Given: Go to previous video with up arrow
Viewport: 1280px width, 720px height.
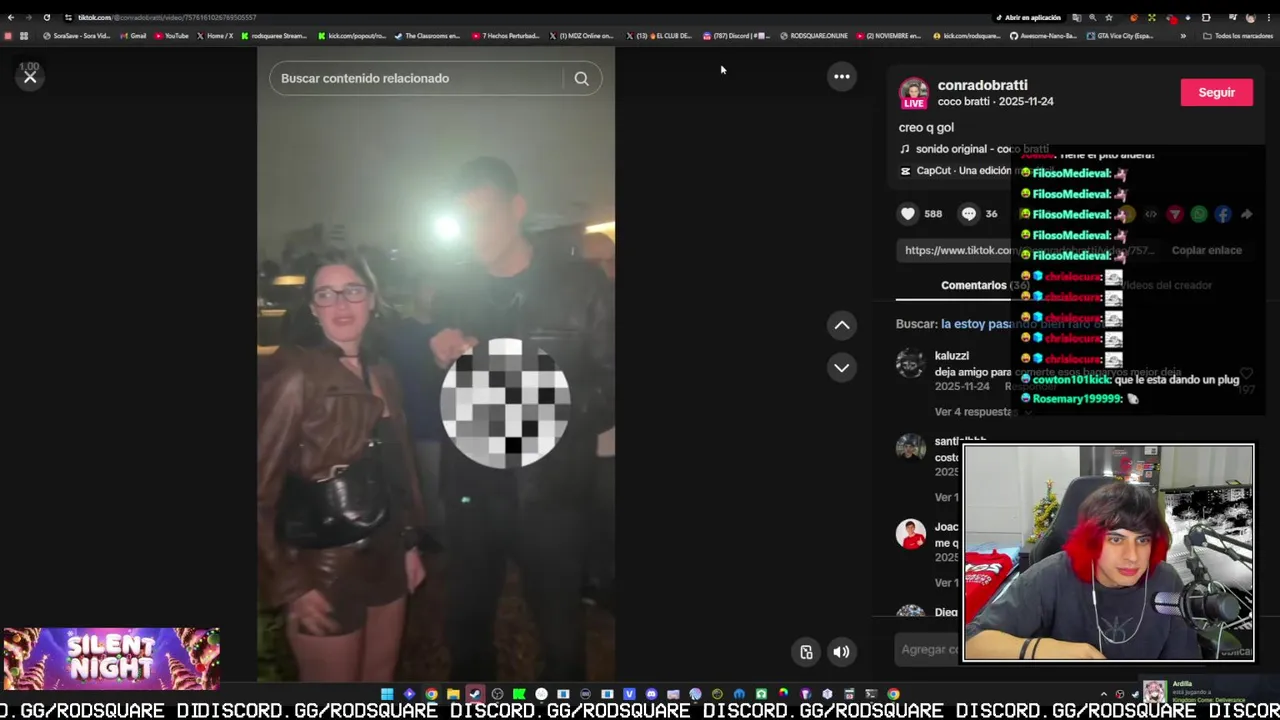Looking at the screenshot, I should click(842, 325).
